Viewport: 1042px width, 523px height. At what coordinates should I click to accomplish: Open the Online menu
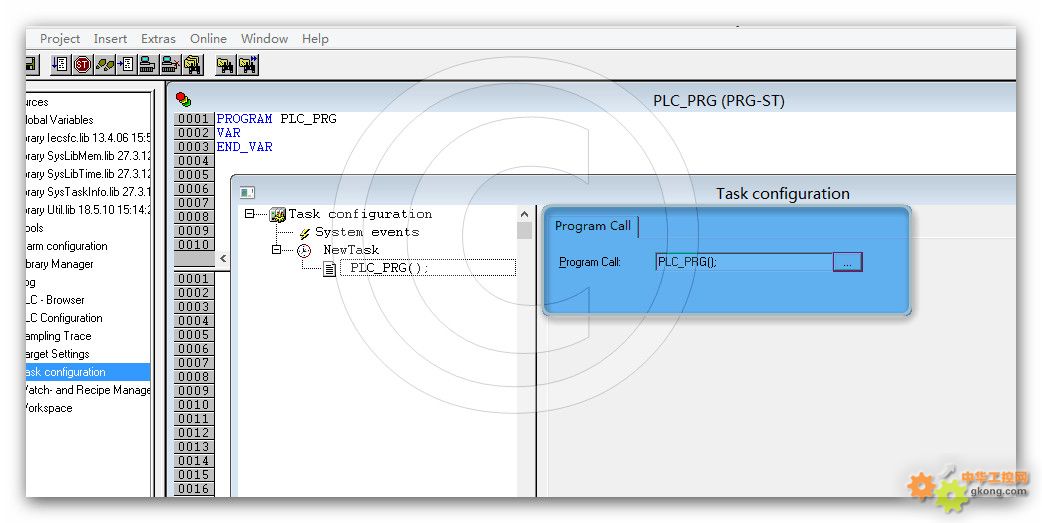coord(208,39)
